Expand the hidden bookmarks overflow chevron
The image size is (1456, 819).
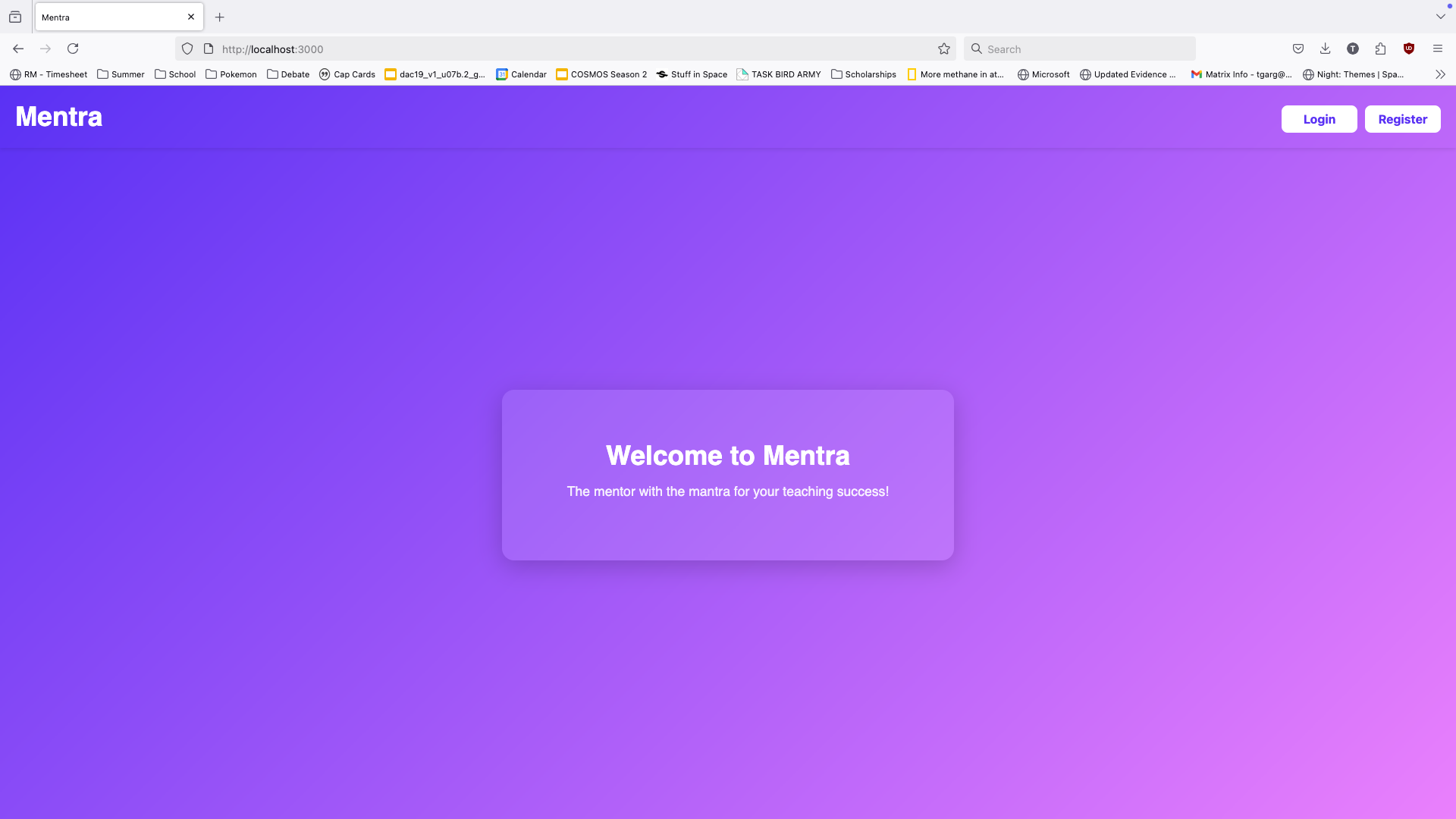pos(1440,74)
